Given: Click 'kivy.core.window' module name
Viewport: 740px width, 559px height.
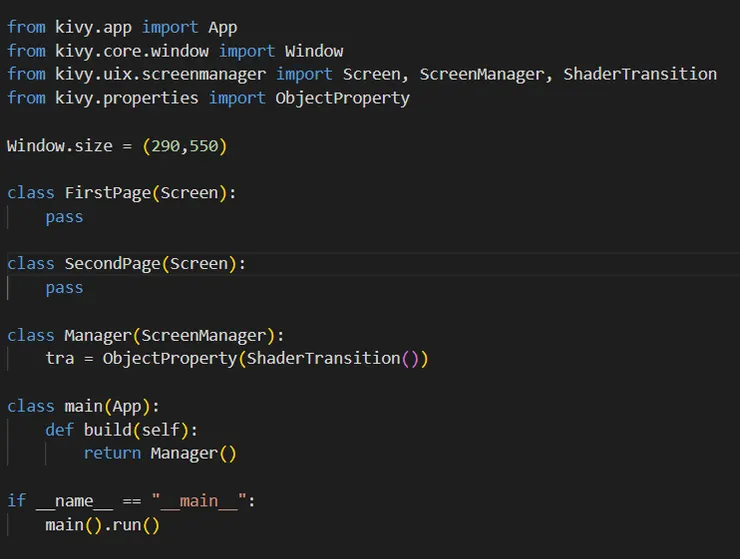Looking at the screenshot, I should tap(132, 51).
